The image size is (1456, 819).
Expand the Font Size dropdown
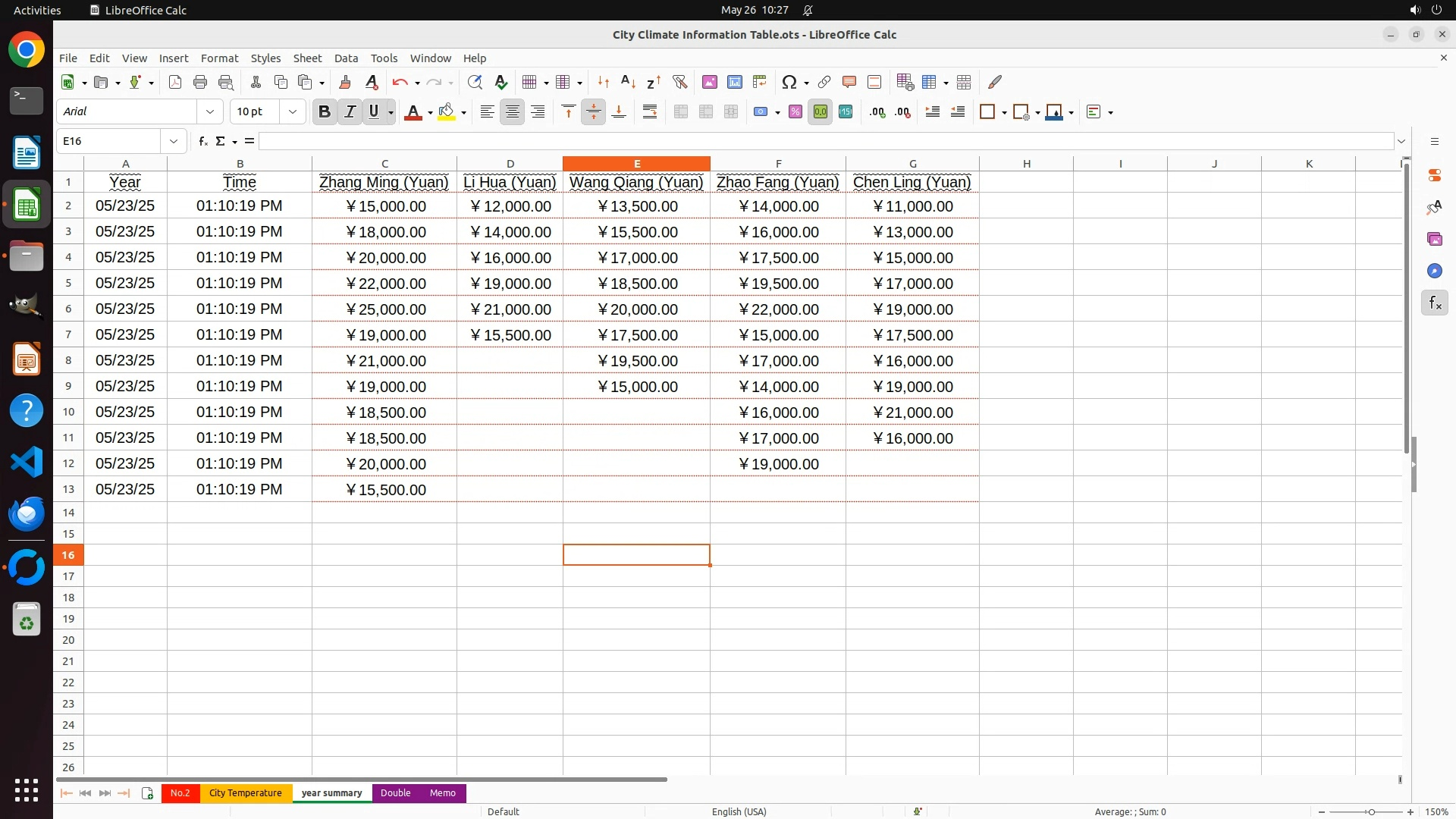(292, 111)
